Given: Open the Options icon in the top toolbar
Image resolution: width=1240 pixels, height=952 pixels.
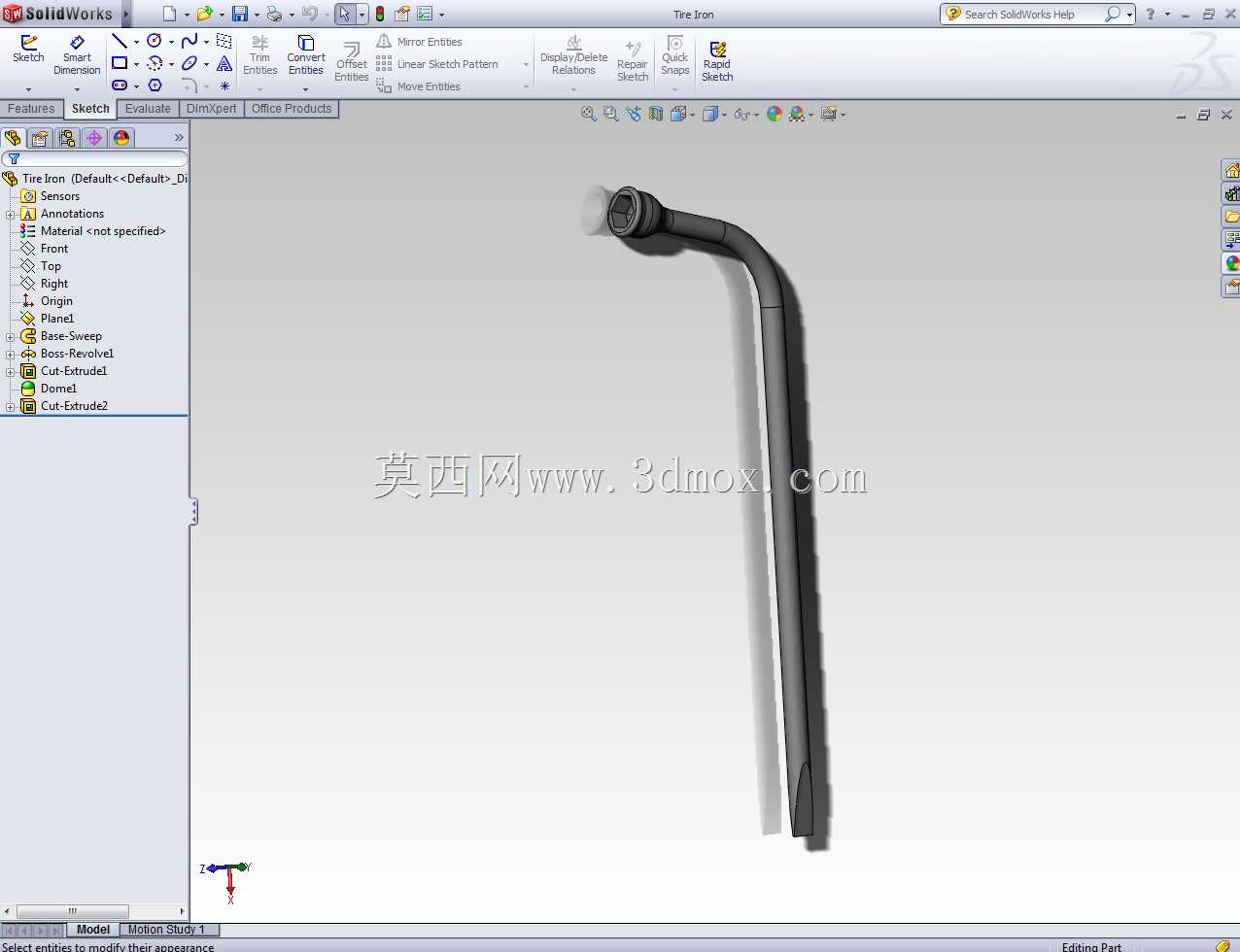Looking at the screenshot, I should click(425, 14).
